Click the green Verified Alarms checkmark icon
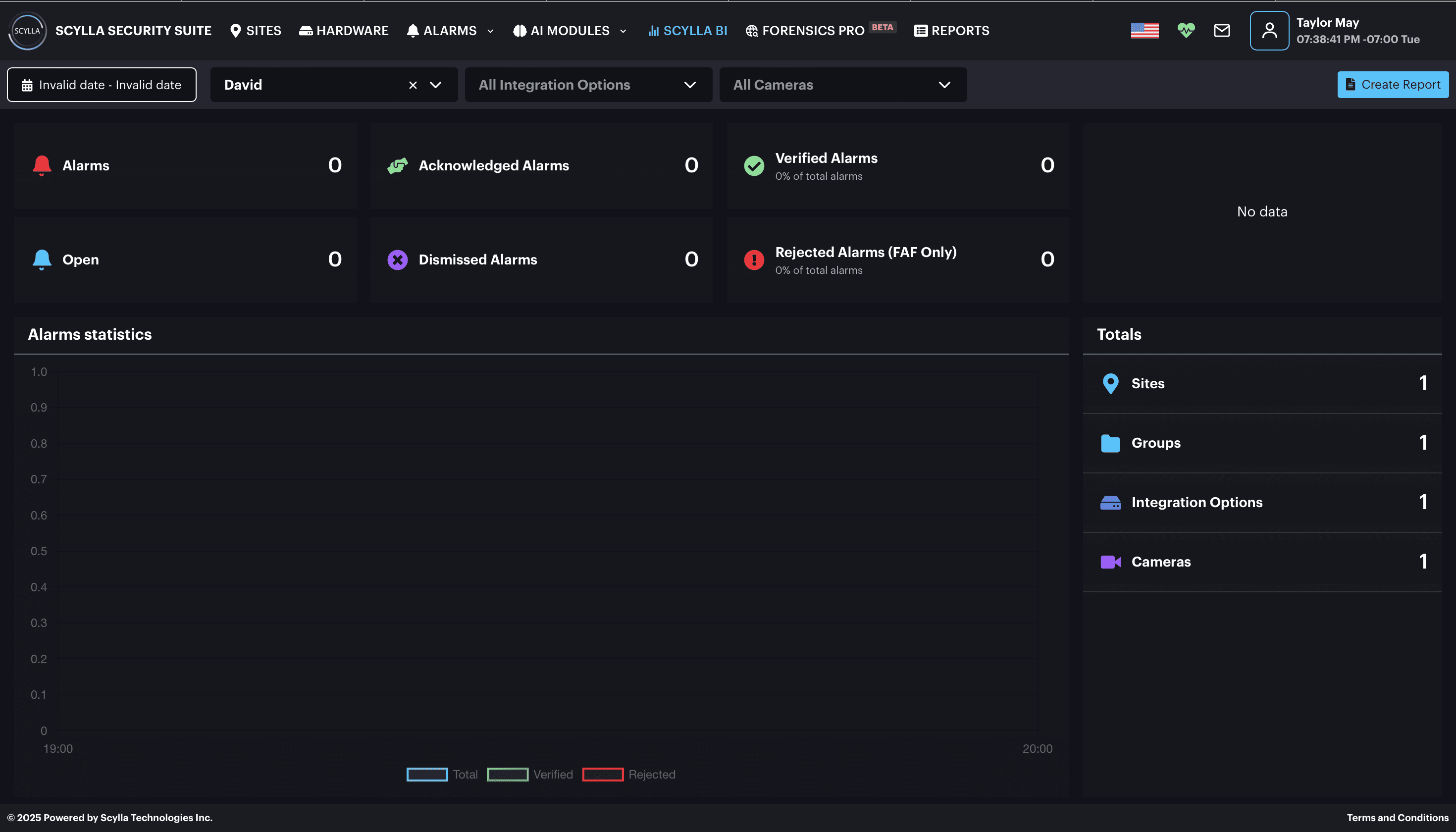 [754, 166]
